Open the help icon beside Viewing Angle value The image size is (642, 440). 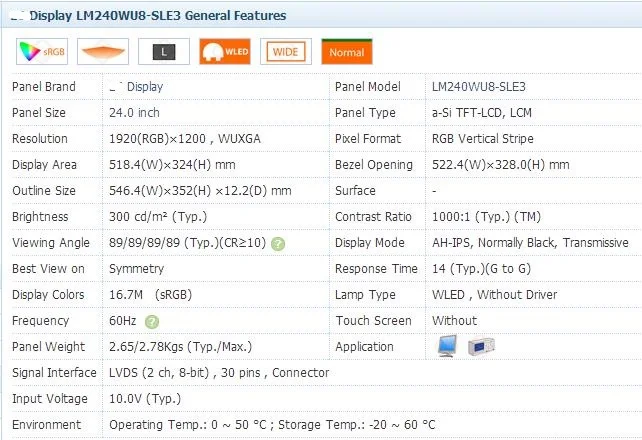tap(278, 244)
